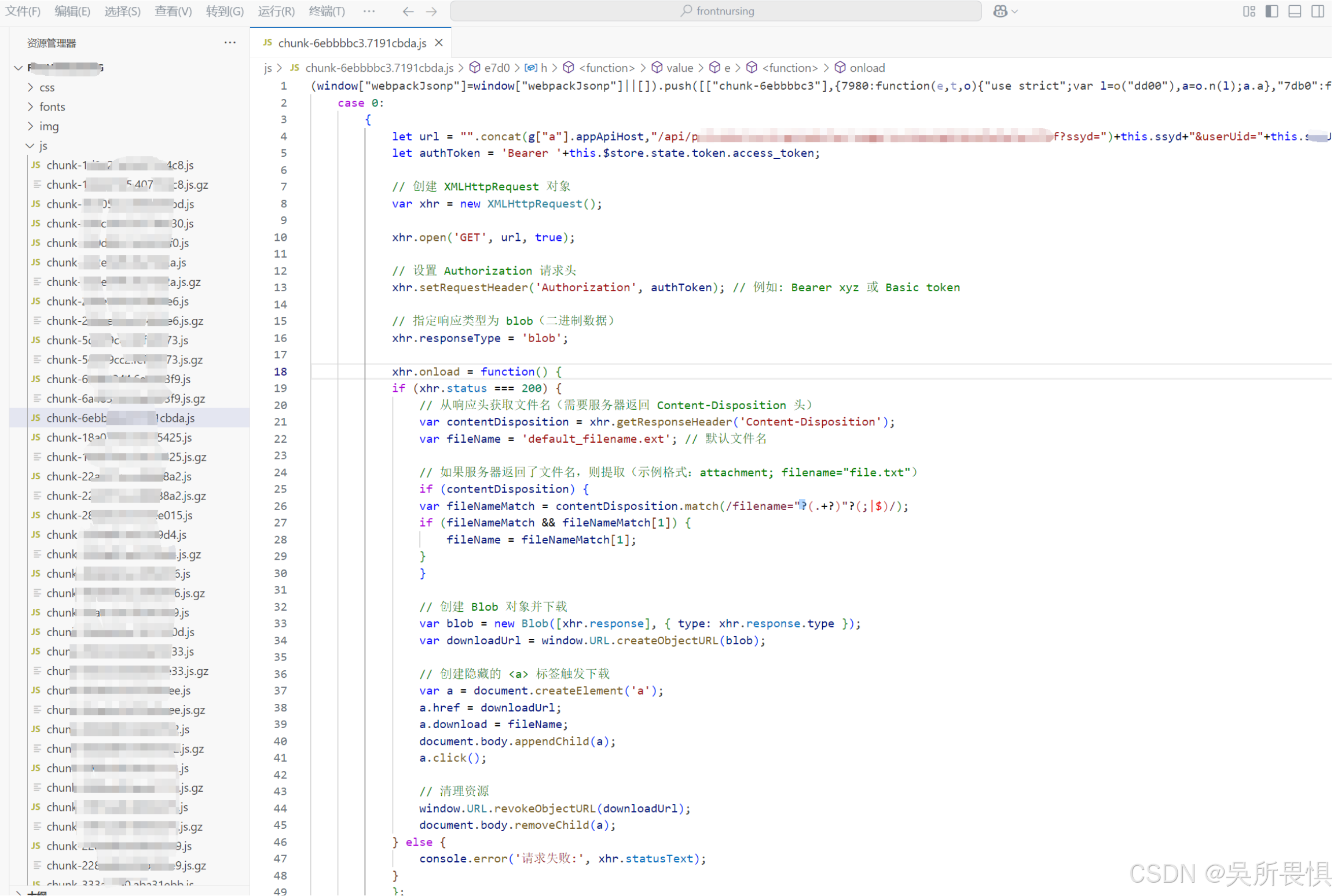Click the cube icon before value
Screen dimensions: 1334x896
click(657, 68)
